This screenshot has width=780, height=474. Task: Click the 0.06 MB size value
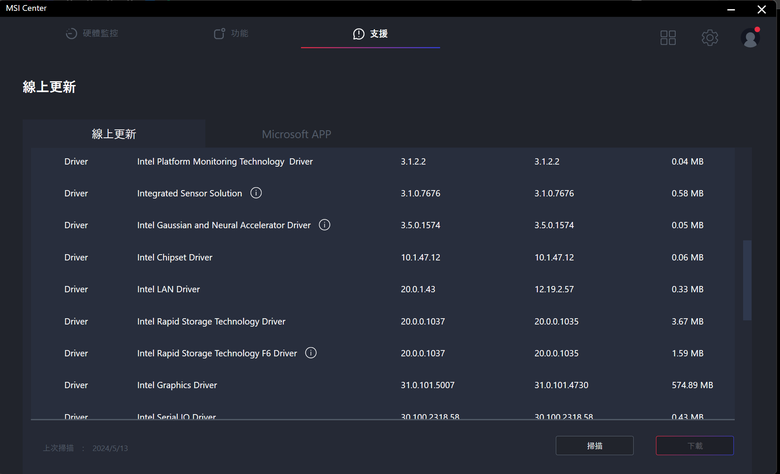(x=687, y=258)
